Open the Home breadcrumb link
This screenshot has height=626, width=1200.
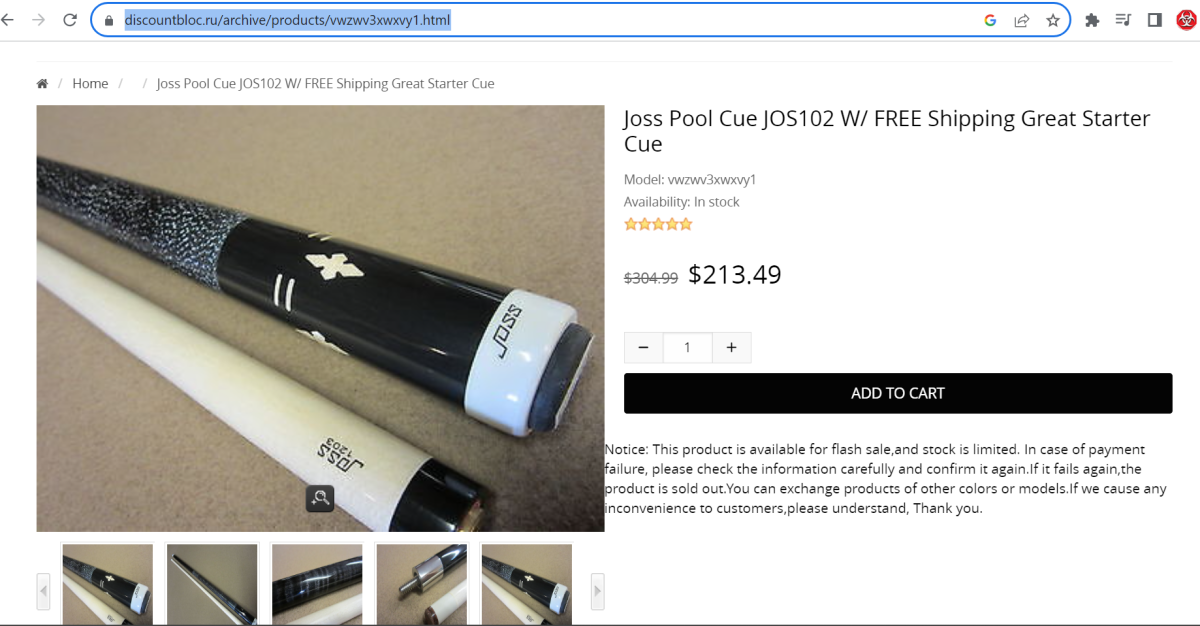tap(90, 84)
